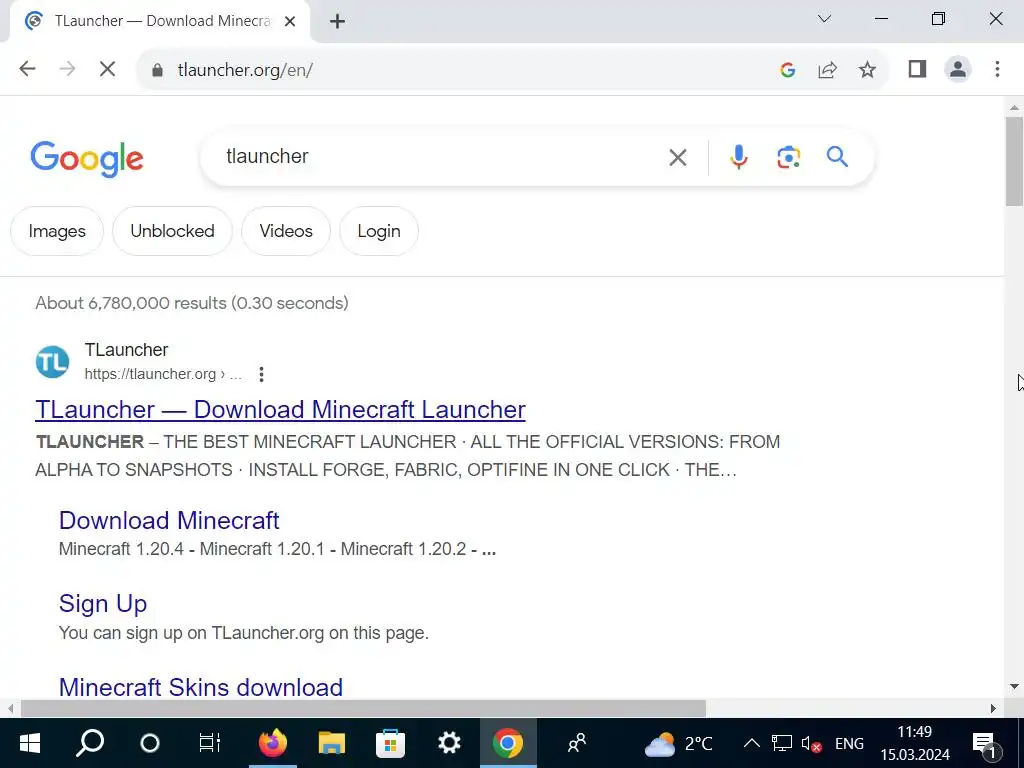
Task: Filter results by Videos
Action: [x=286, y=231]
